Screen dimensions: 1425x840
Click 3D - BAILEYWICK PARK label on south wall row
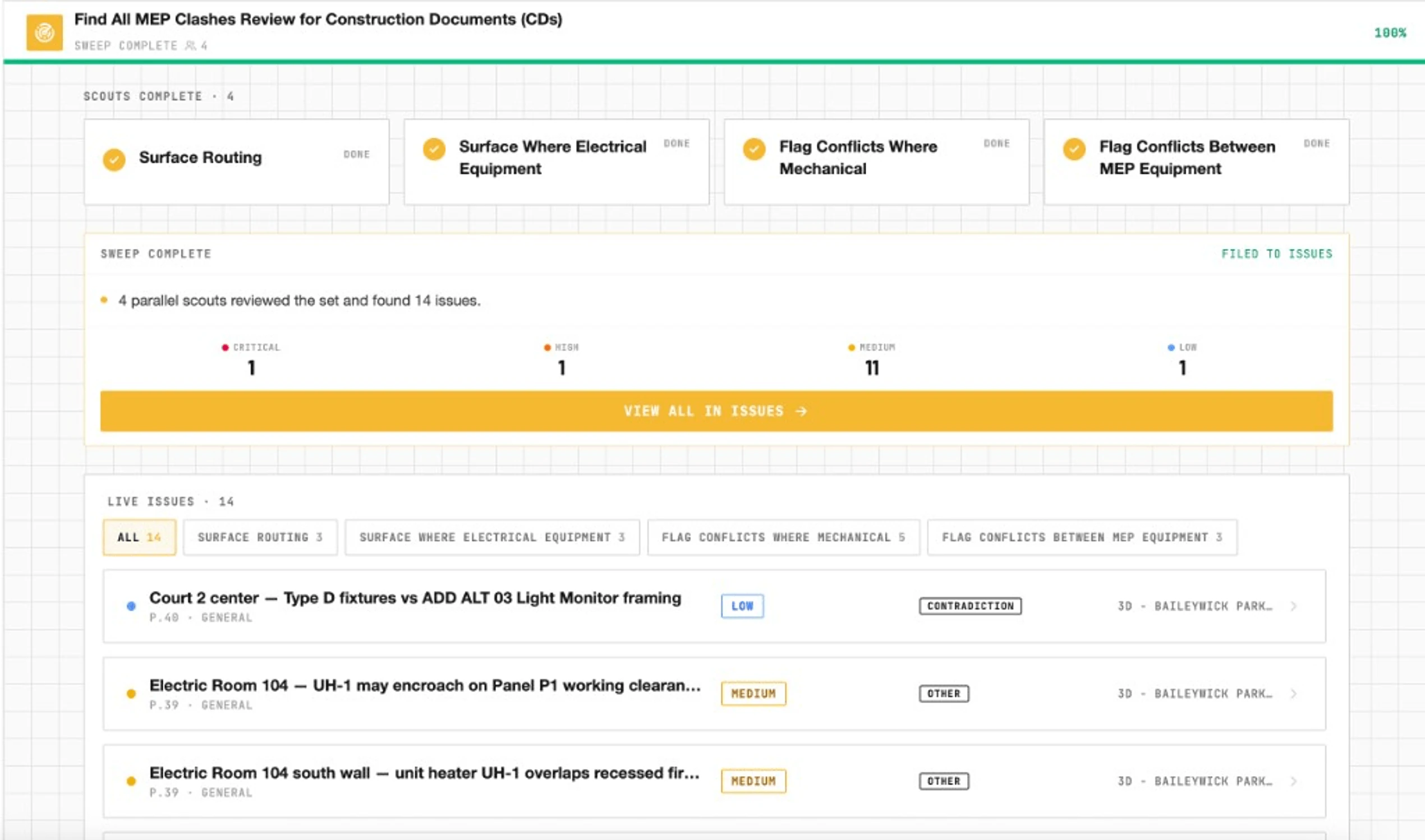(1194, 781)
